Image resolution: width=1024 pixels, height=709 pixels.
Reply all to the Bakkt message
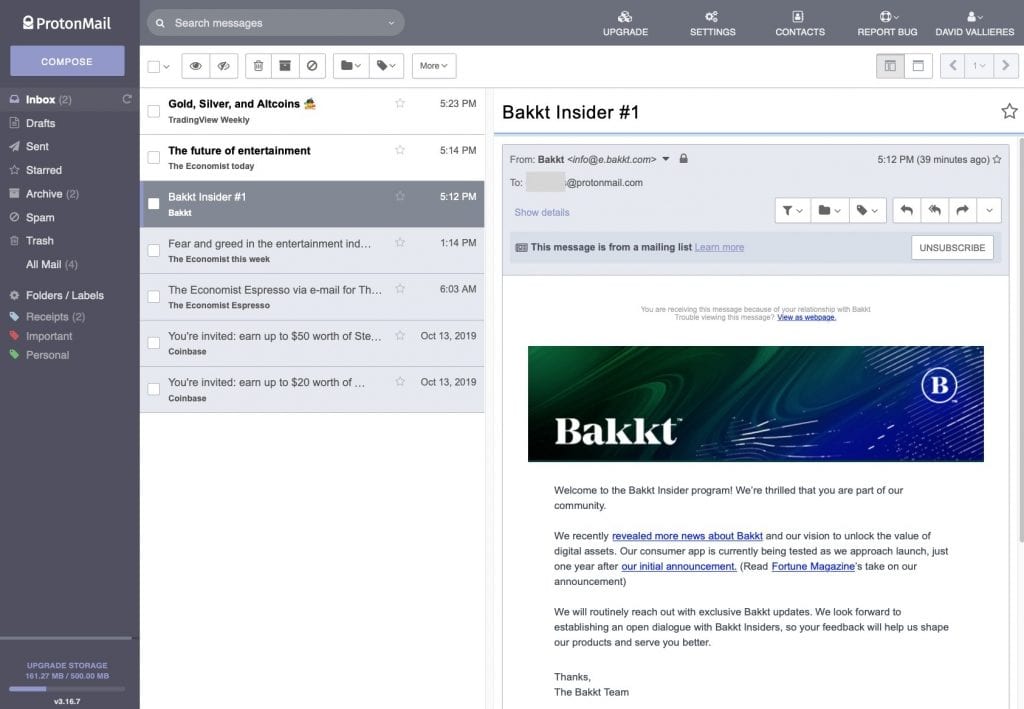click(935, 210)
